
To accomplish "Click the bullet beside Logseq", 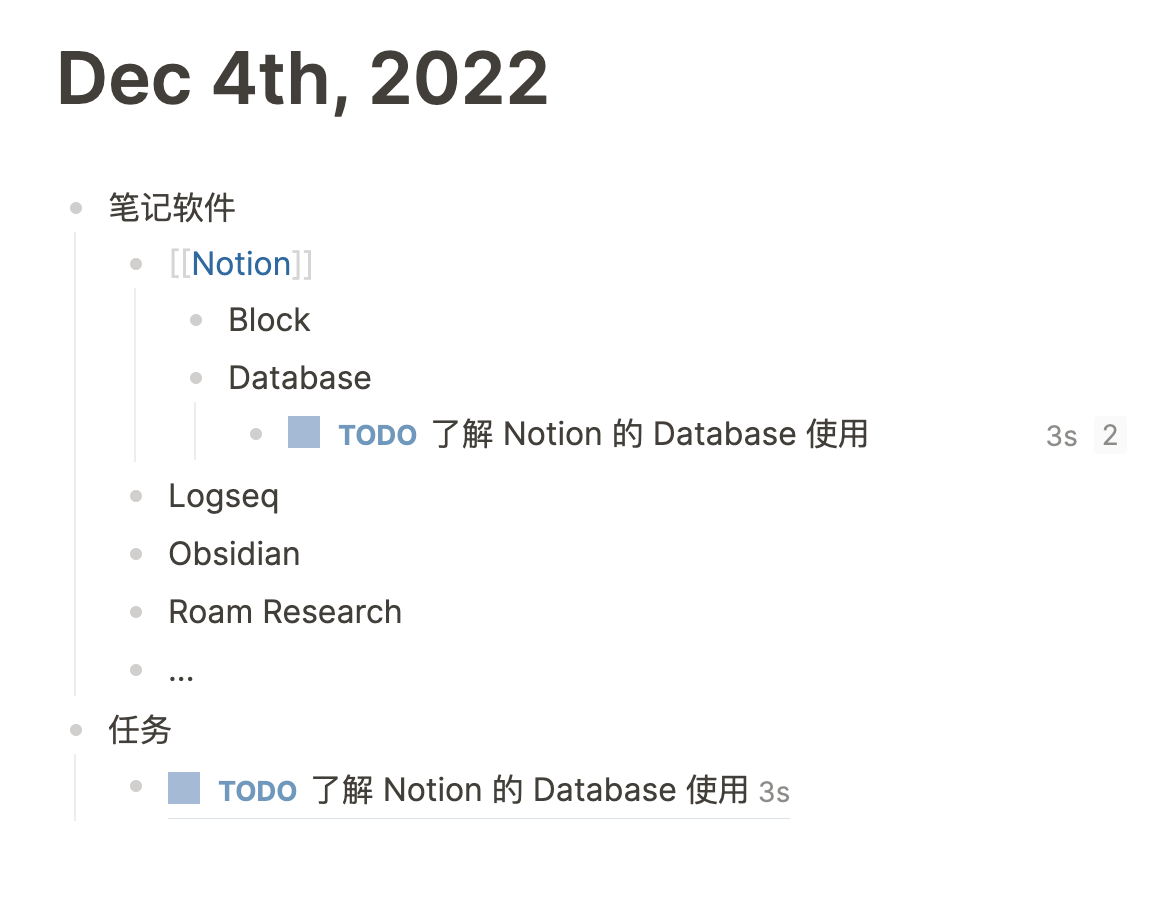I will (x=136, y=496).
